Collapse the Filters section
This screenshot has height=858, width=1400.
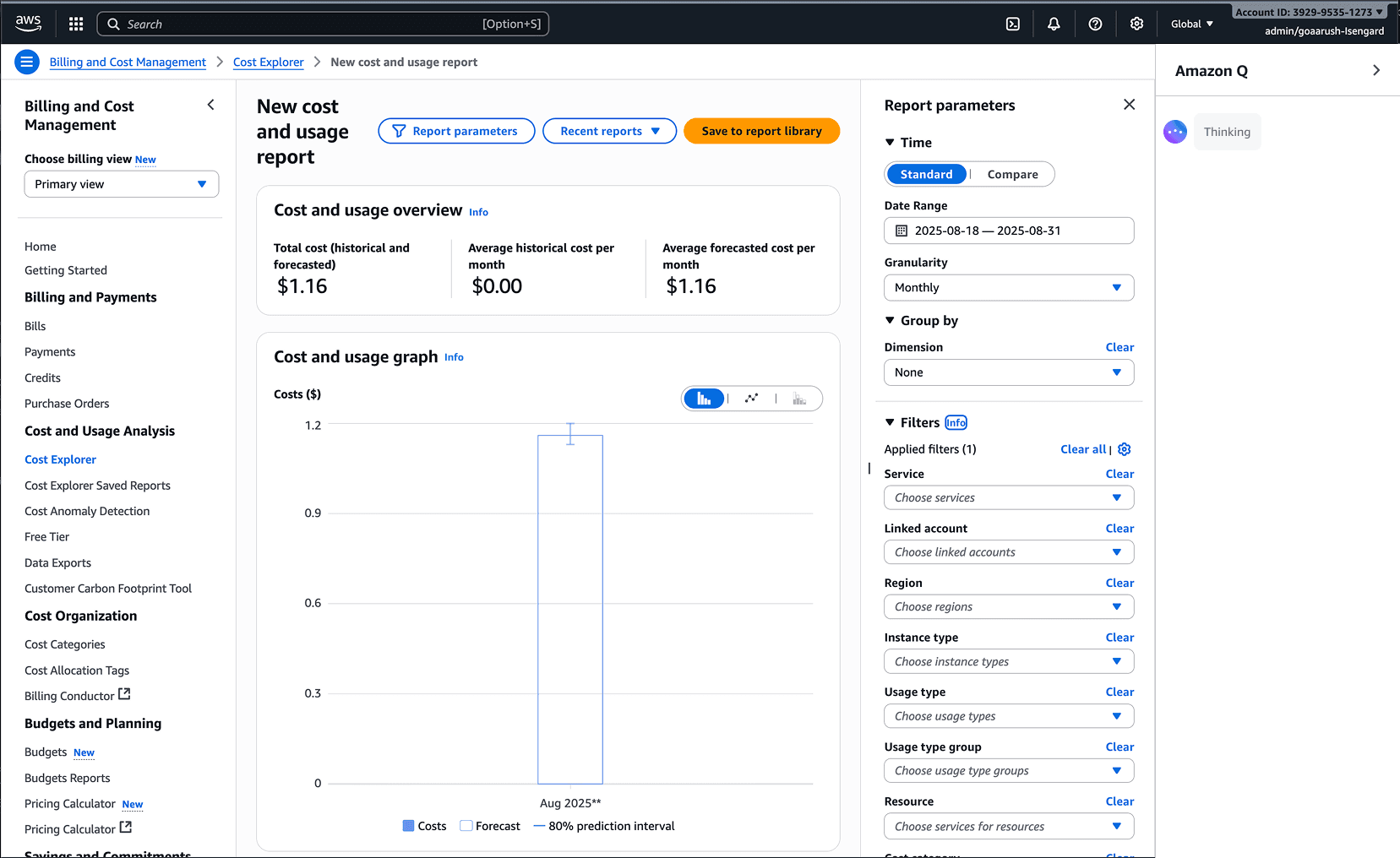coord(889,422)
